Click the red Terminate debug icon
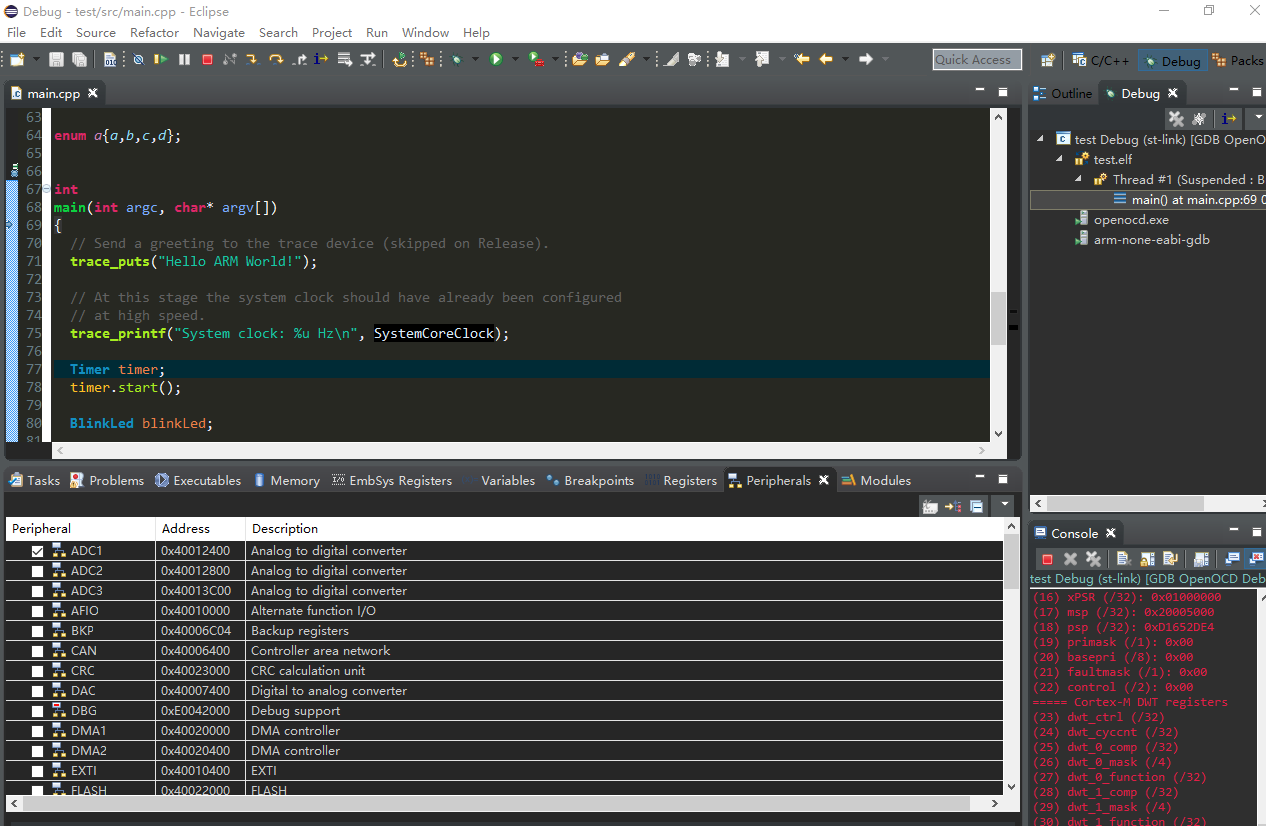The image size is (1266, 826). click(x=208, y=59)
